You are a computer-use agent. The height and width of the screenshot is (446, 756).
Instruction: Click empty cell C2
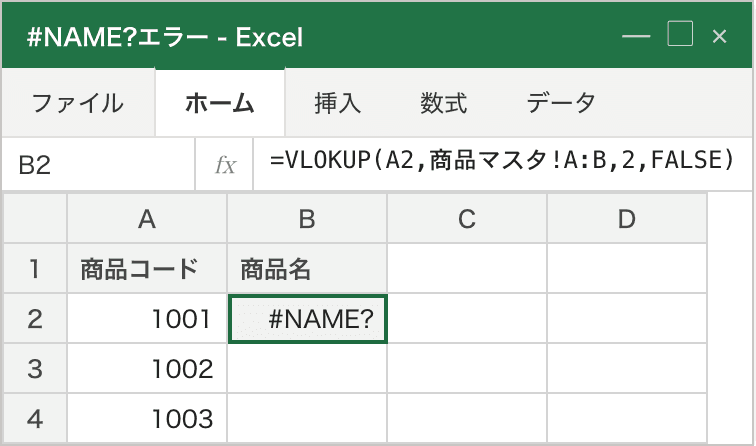coord(467,319)
